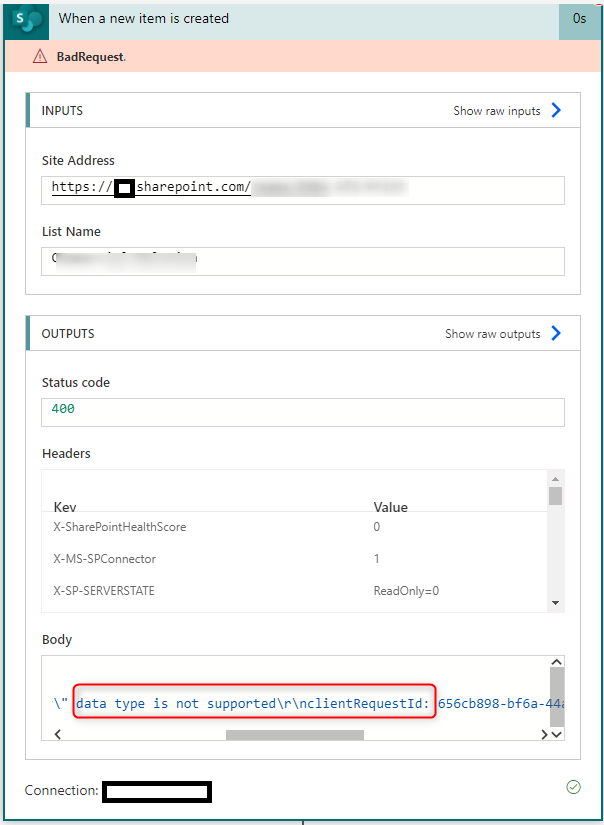Click the Body vertical scrollbar thumb
This screenshot has height=825, width=604.
click(x=557, y=697)
